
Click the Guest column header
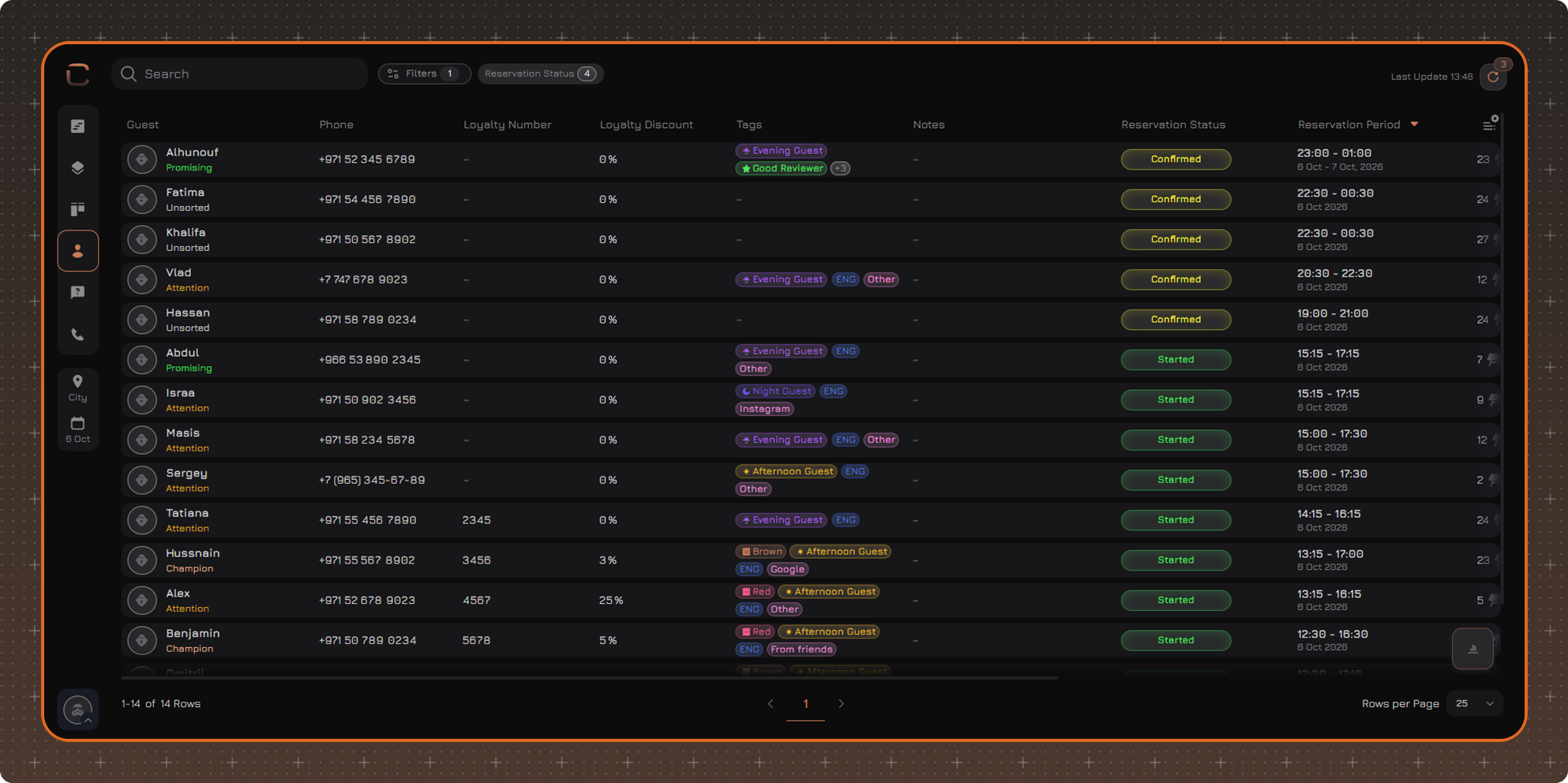point(143,125)
